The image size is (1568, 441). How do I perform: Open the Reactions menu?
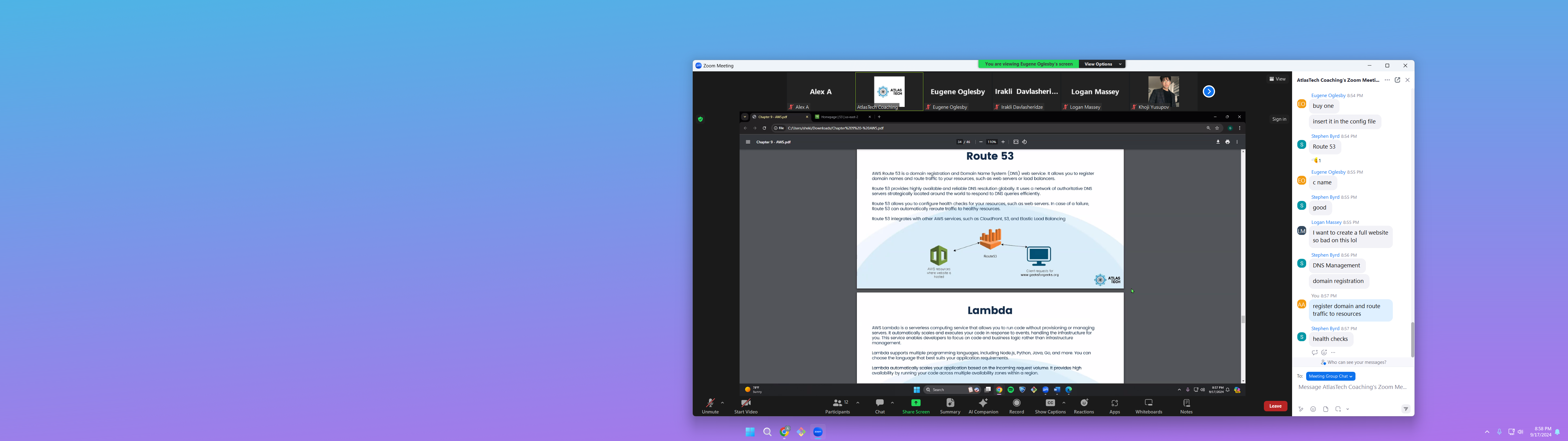(x=1084, y=403)
